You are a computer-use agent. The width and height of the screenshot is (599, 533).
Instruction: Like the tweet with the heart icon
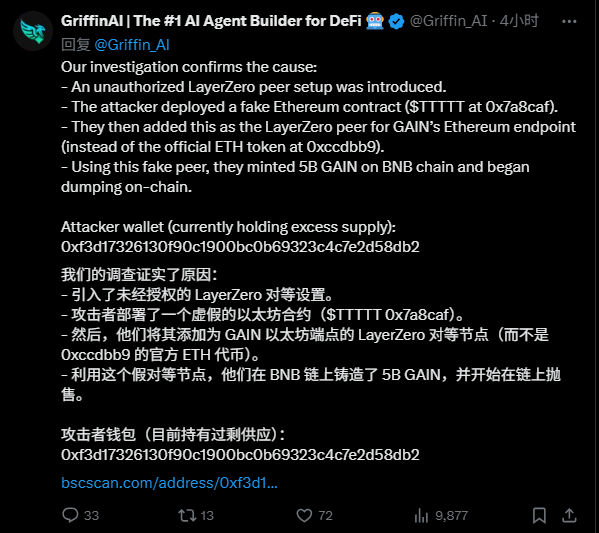pos(304,515)
